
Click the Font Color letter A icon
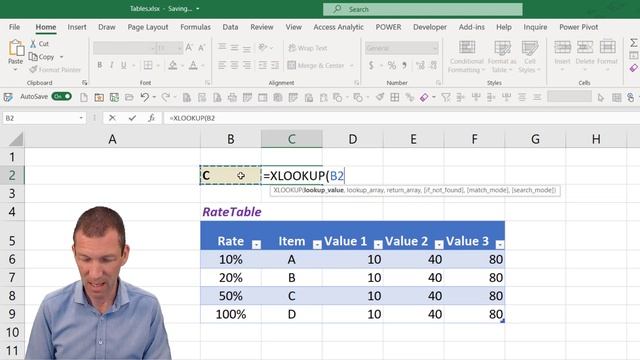pyautogui.click(x=193, y=65)
